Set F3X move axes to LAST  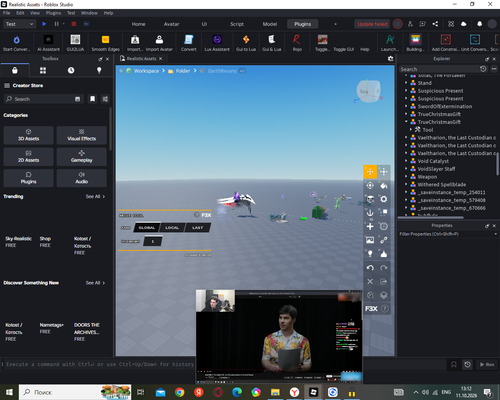pos(197,228)
